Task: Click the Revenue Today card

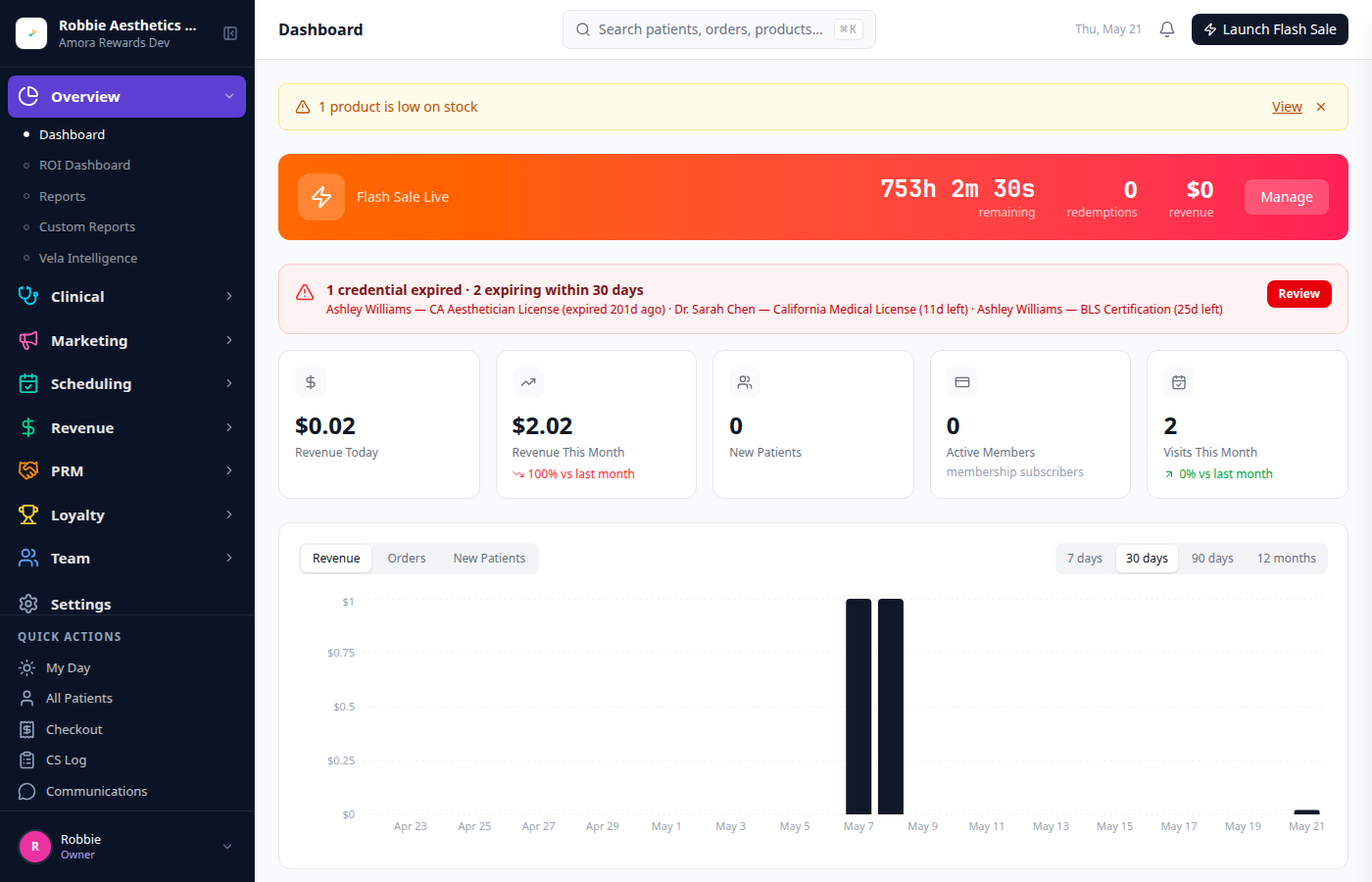Action: tap(379, 424)
